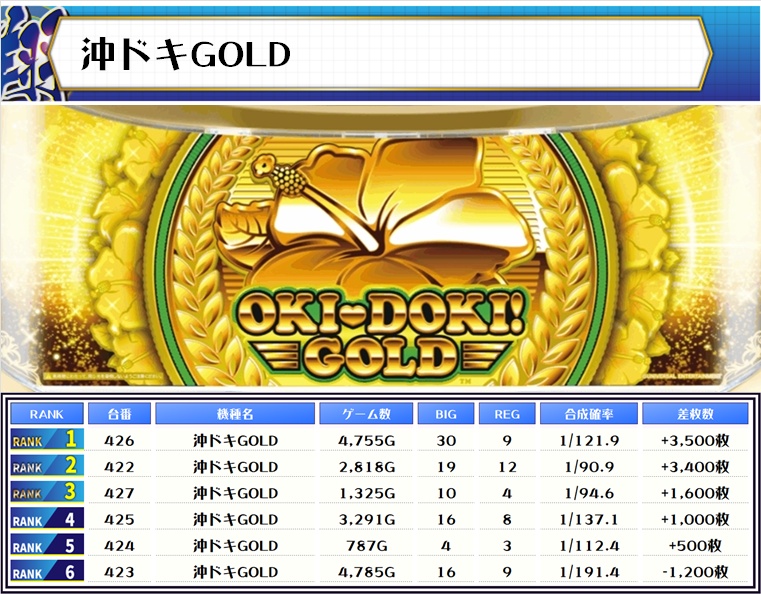This screenshot has height=594, width=761.
Task: Select the 機種名 column header
Action: pyautogui.click(x=235, y=414)
